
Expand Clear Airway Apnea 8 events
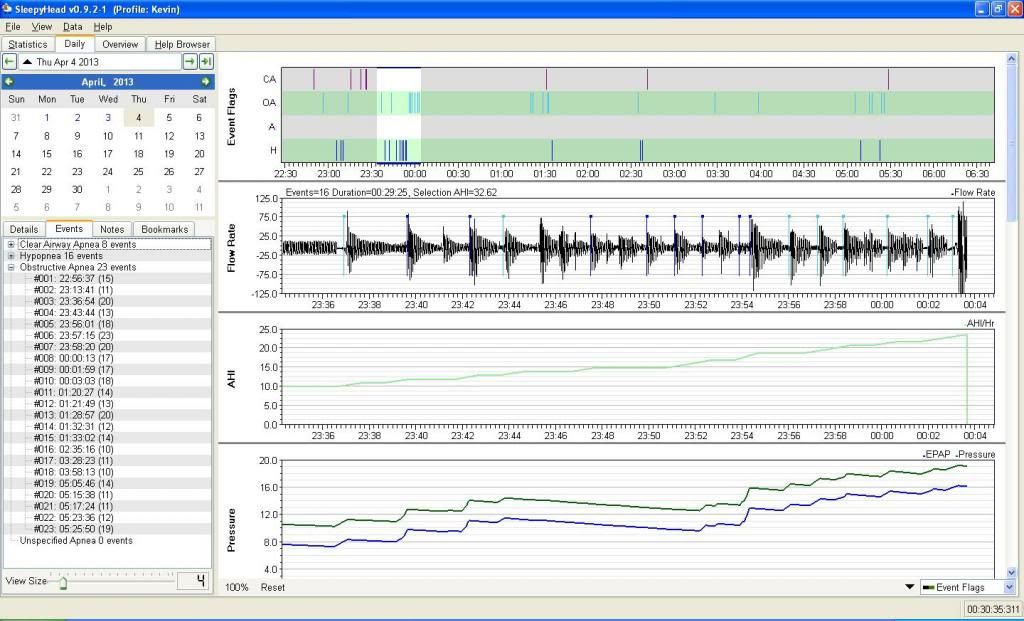[x=11, y=244]
